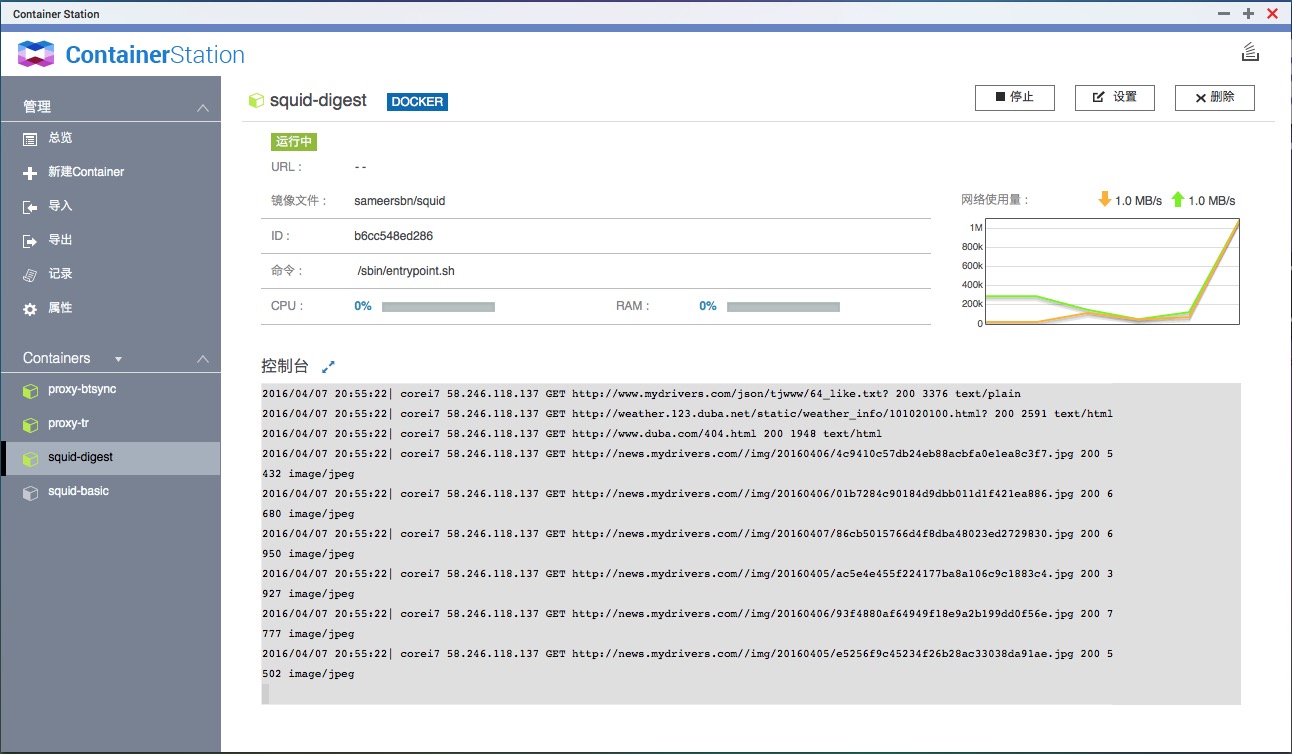
Task: Click the 控制台 heading
Action: point(285,367)
